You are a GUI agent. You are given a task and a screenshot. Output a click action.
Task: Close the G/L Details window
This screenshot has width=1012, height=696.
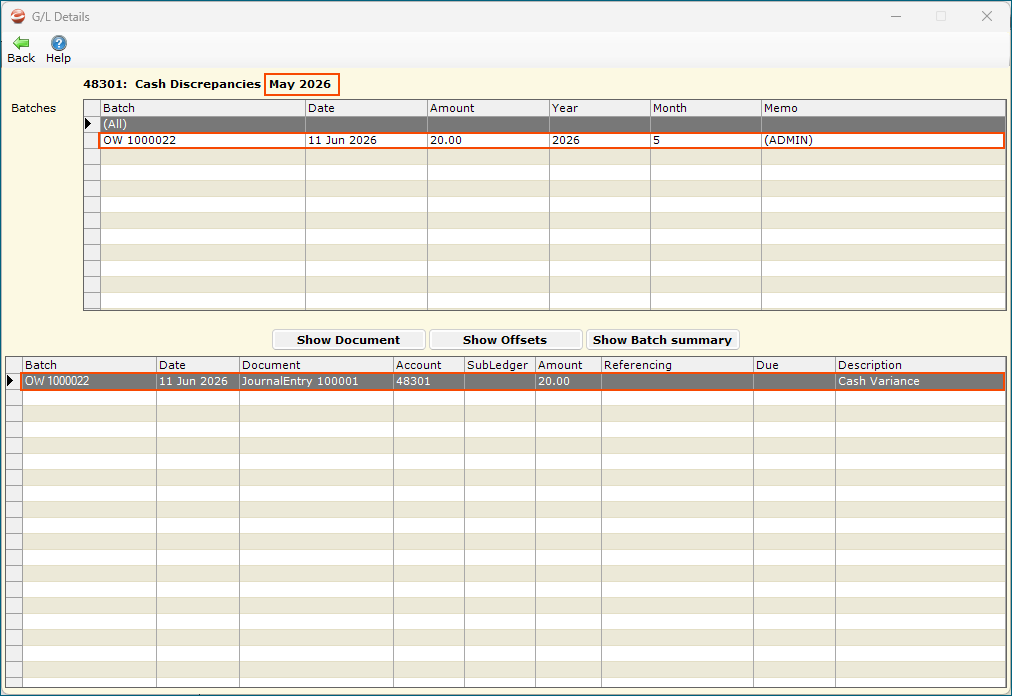(x=987, y=16)
